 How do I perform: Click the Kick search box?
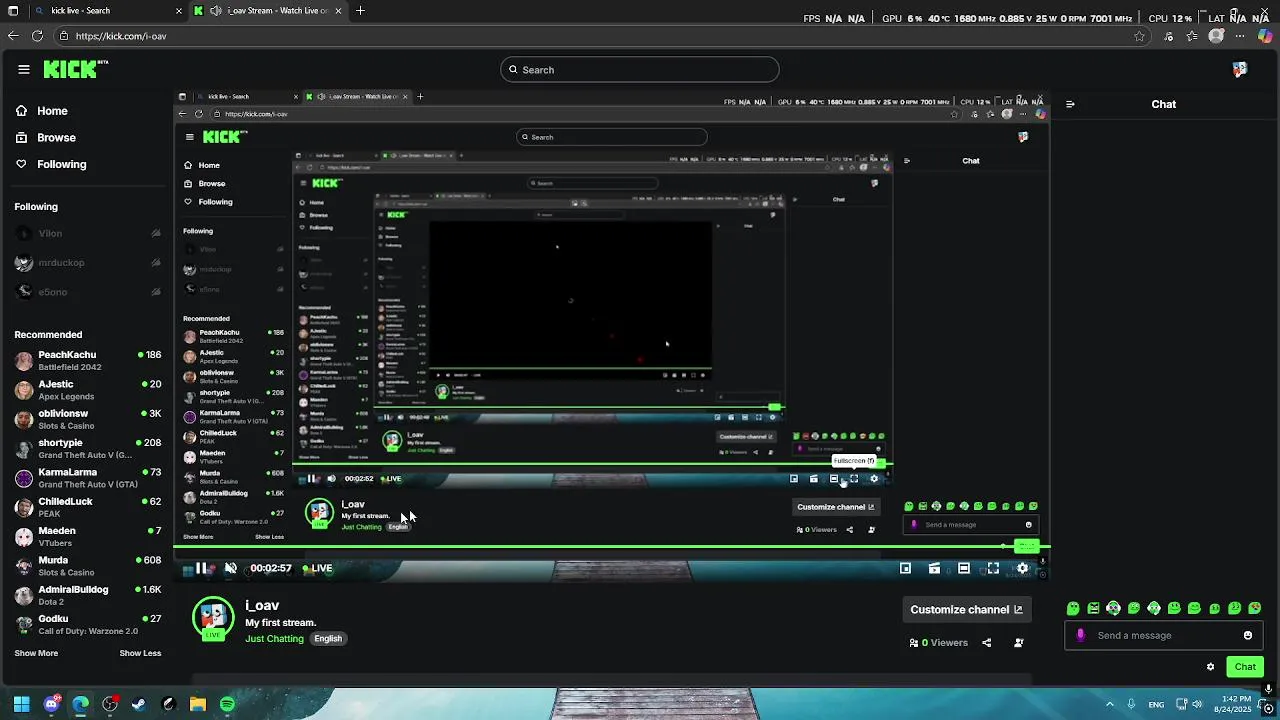tap(640, 69)
